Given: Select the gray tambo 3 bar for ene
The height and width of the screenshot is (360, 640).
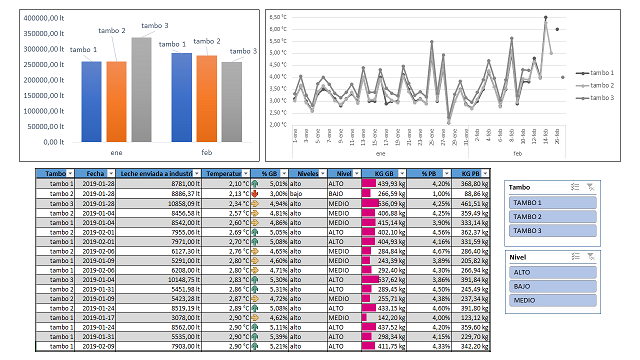Looking at the screenshot, I should point(141,90).
